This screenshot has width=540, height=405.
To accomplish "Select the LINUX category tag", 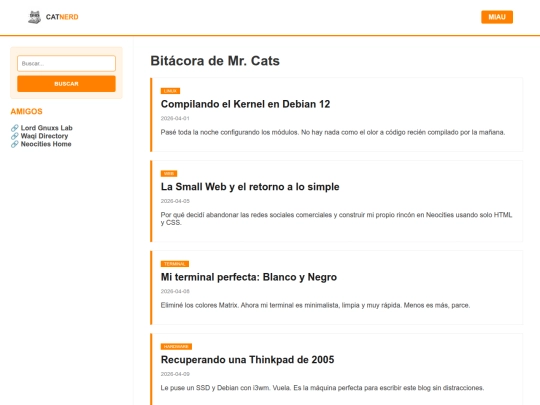I will pos(170,91).
